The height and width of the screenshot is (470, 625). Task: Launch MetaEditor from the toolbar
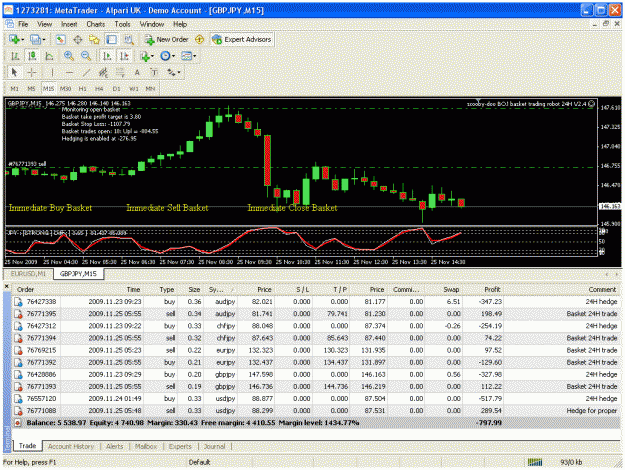click(199, 39)
